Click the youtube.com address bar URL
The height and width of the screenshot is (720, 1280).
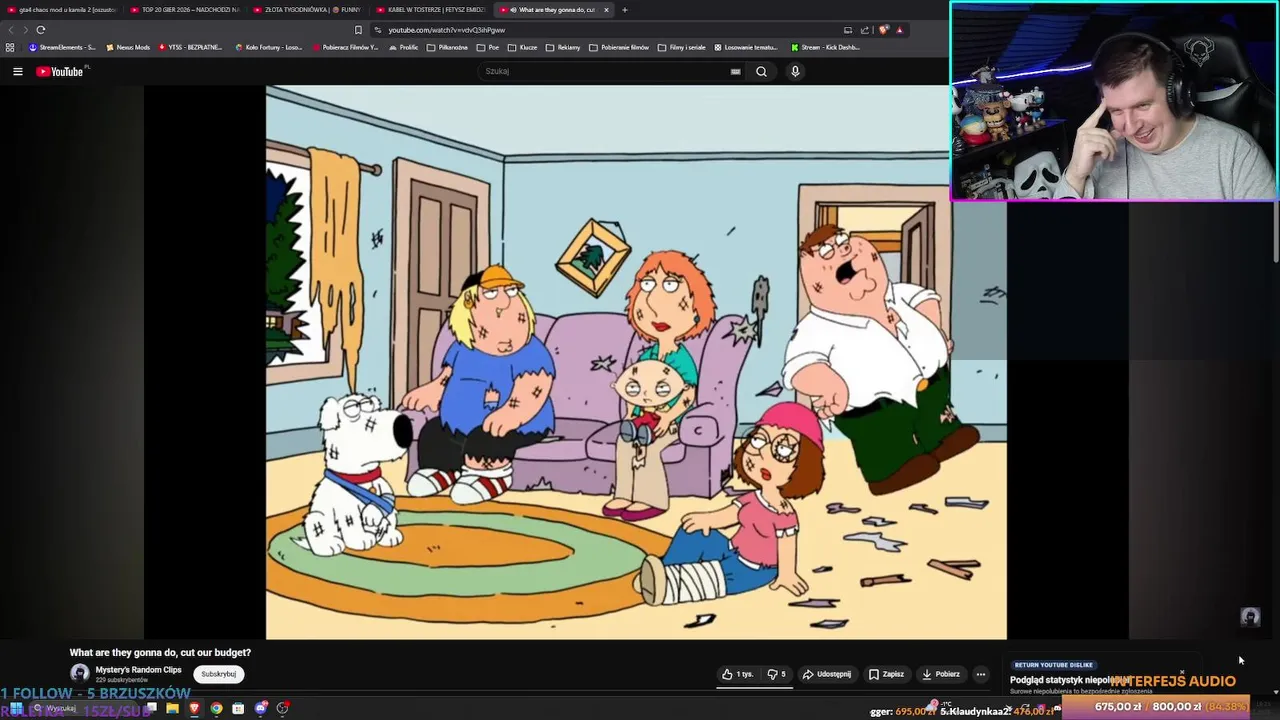point(446,30)
